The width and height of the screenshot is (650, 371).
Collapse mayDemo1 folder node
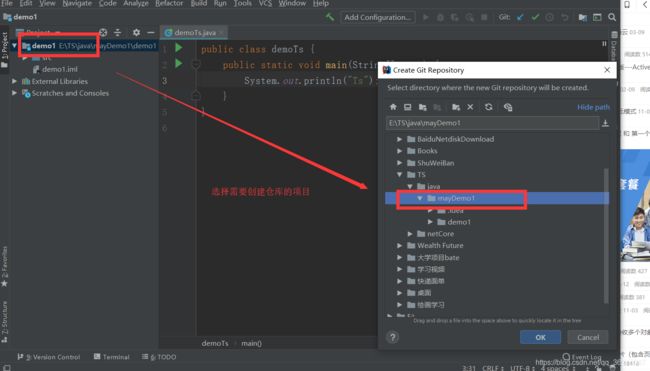[420, 198]
